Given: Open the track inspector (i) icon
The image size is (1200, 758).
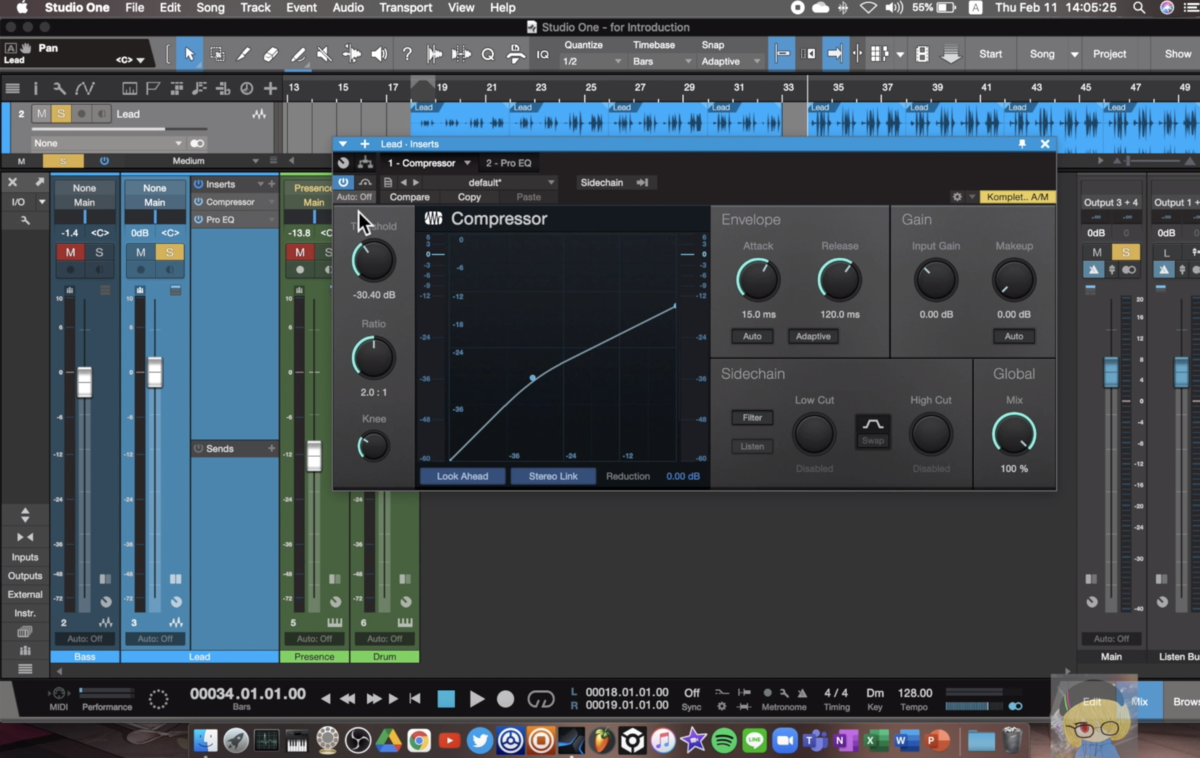Looking at the screenshot, I should (x=36, y=89).
